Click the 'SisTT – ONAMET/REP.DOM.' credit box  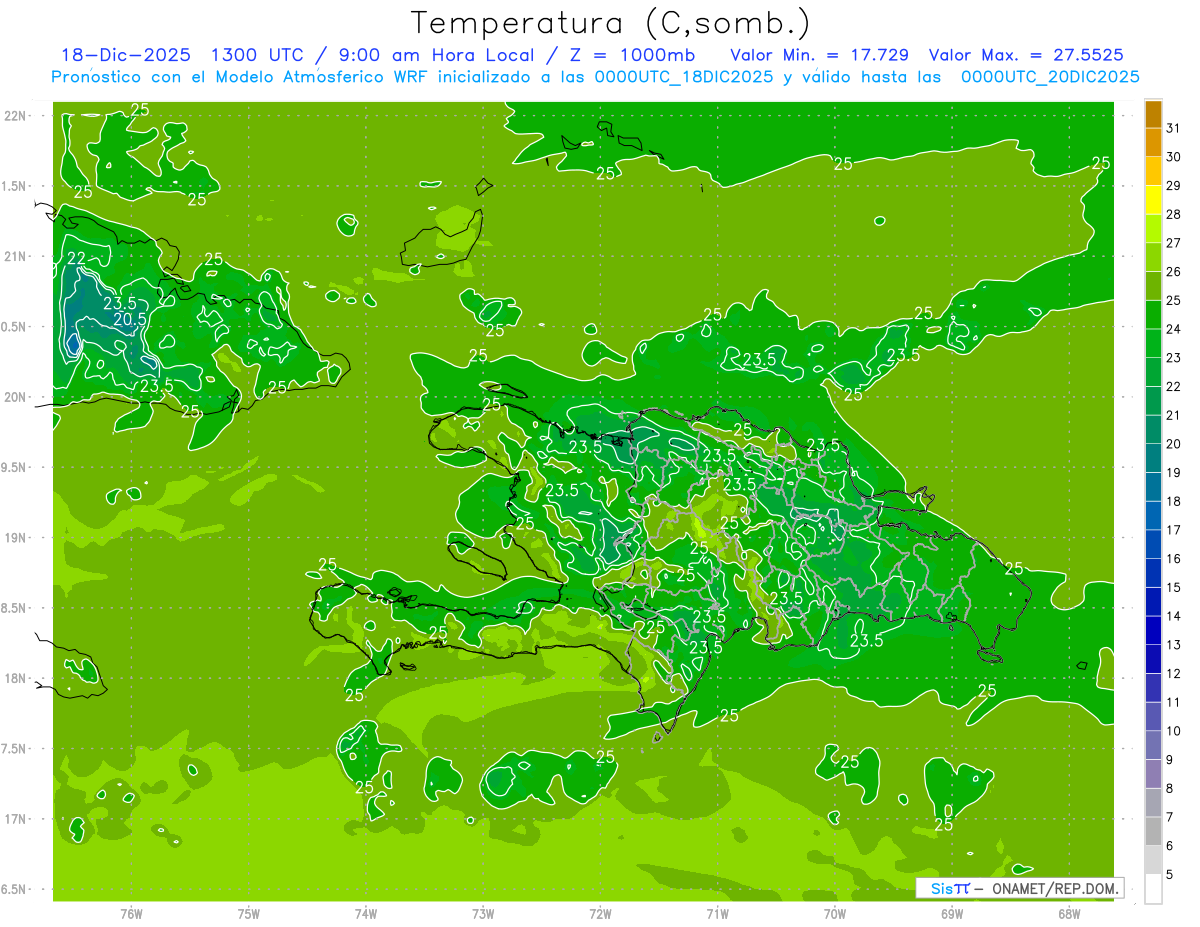(x=1019, y=888)
